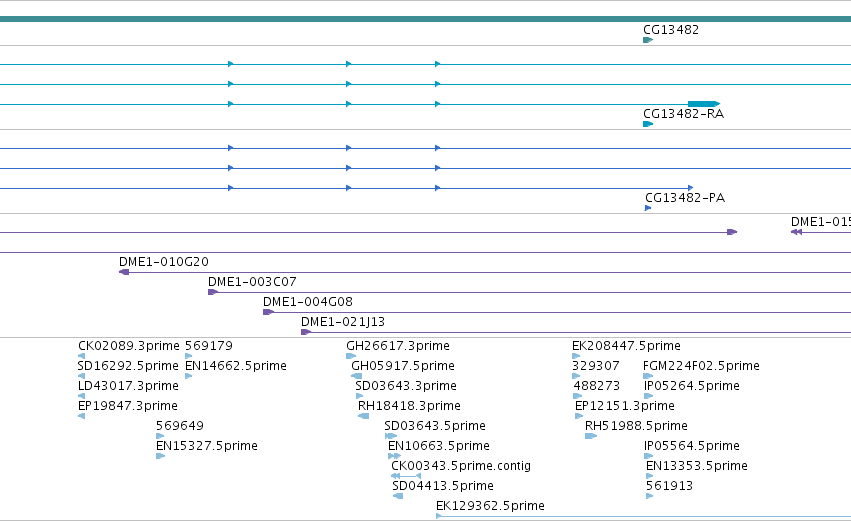The height and width of the screenshot is (521, 851).
Task: Select SD03643.3prime EST label
Action: click(406, 386)
